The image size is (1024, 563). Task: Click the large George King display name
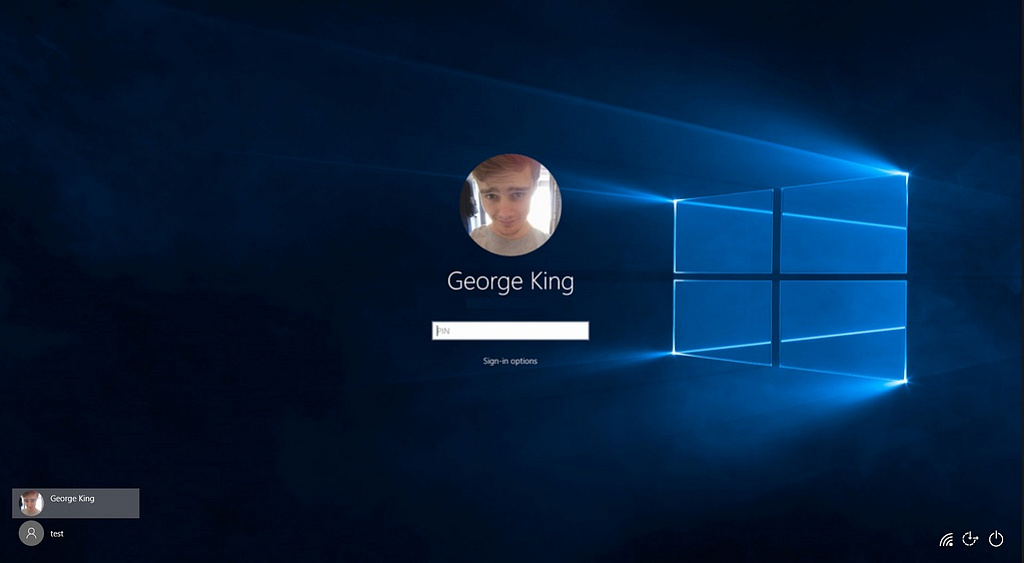click(x=511, y=282)
